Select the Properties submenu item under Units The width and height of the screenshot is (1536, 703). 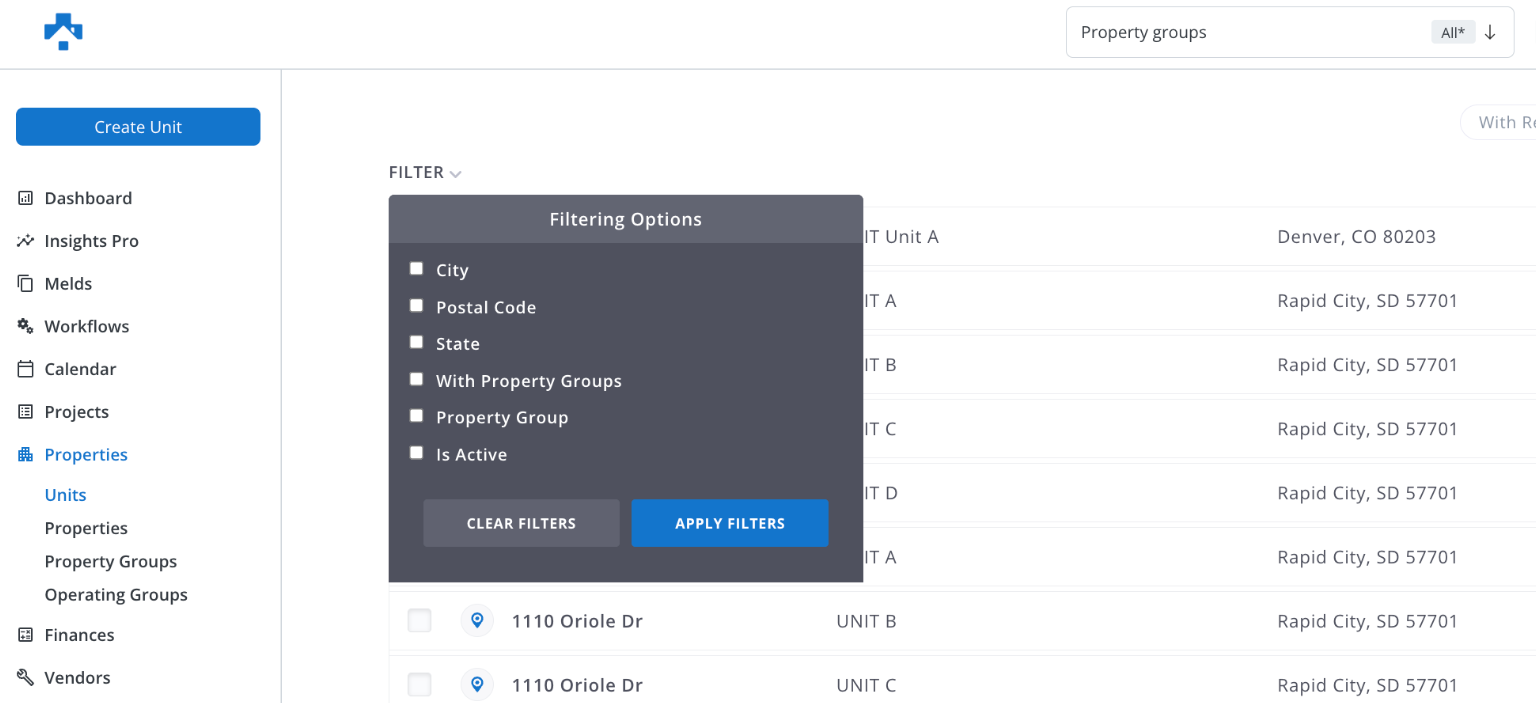click(x=86, y=528)
